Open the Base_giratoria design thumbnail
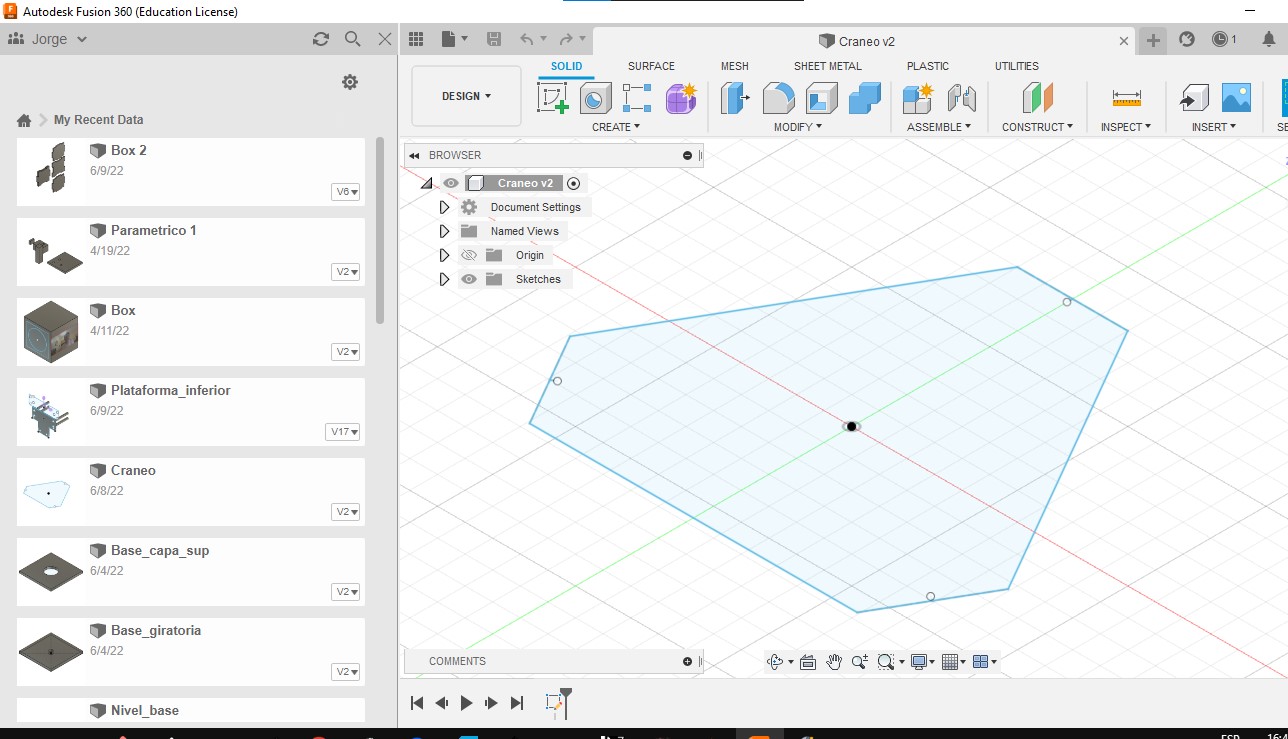This screenshot has height=739, width=1288. coord(50,651)
